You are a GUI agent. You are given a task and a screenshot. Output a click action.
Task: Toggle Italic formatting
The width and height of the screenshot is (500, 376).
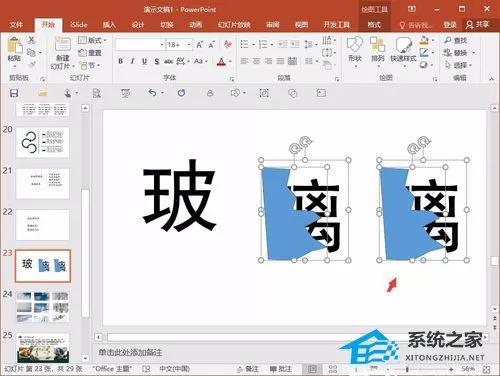pos(133,61)
